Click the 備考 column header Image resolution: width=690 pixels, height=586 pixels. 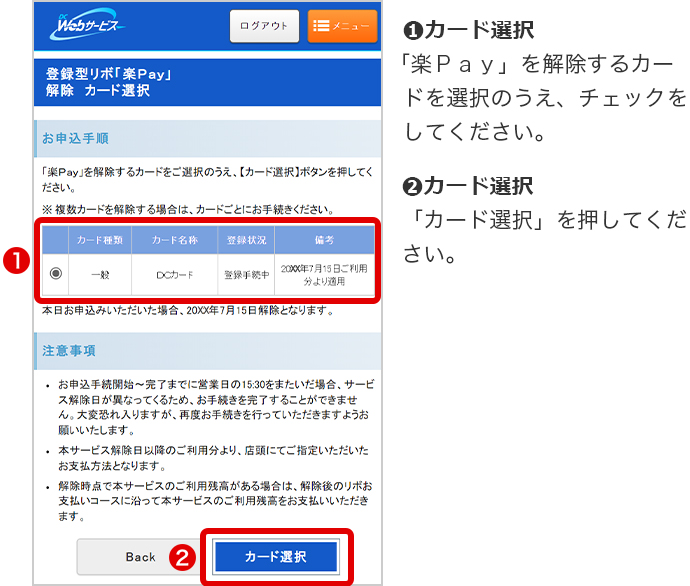[324, 241]
